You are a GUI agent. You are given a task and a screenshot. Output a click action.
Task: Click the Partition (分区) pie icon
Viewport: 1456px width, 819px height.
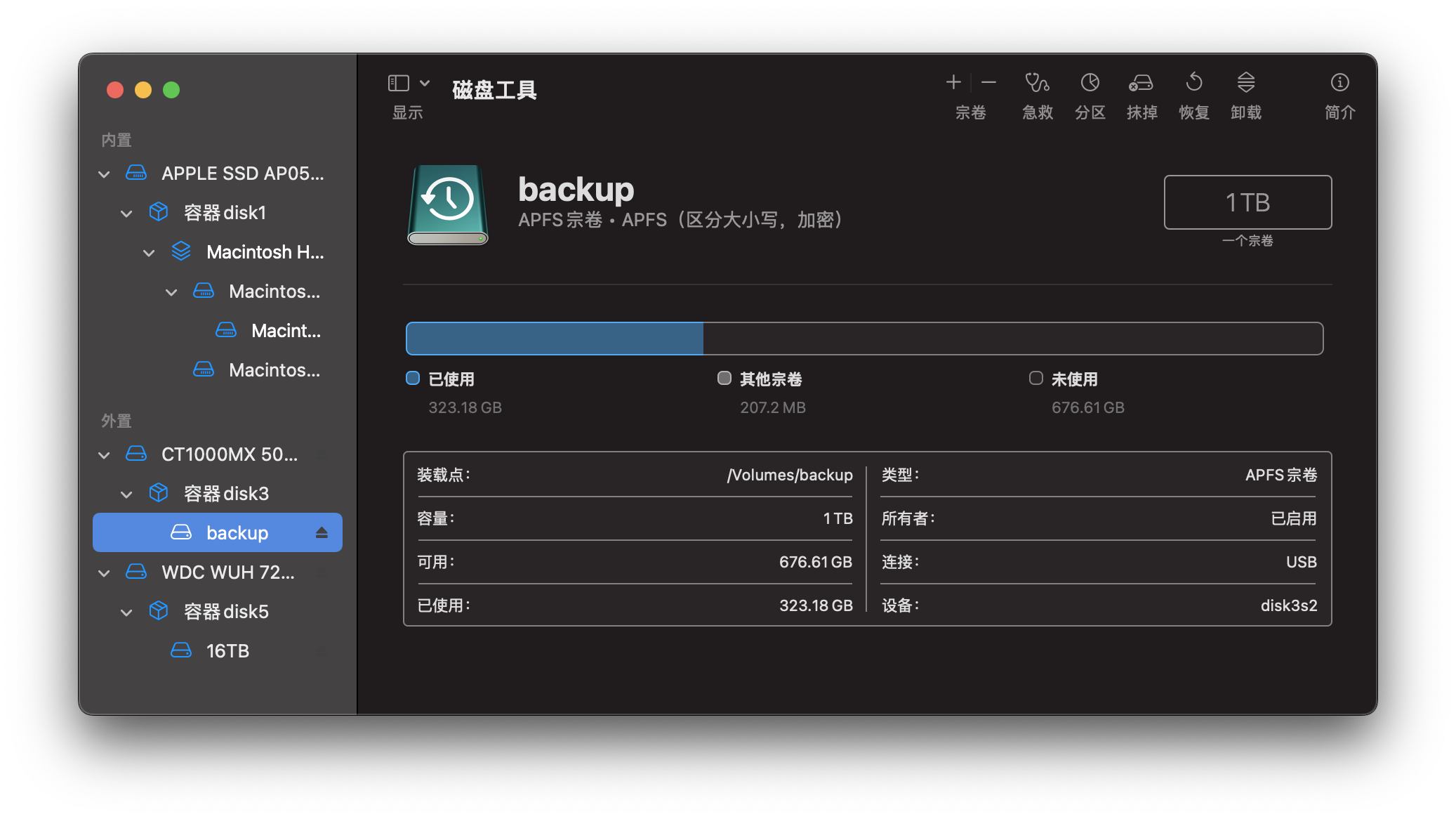click(1090, 83)
